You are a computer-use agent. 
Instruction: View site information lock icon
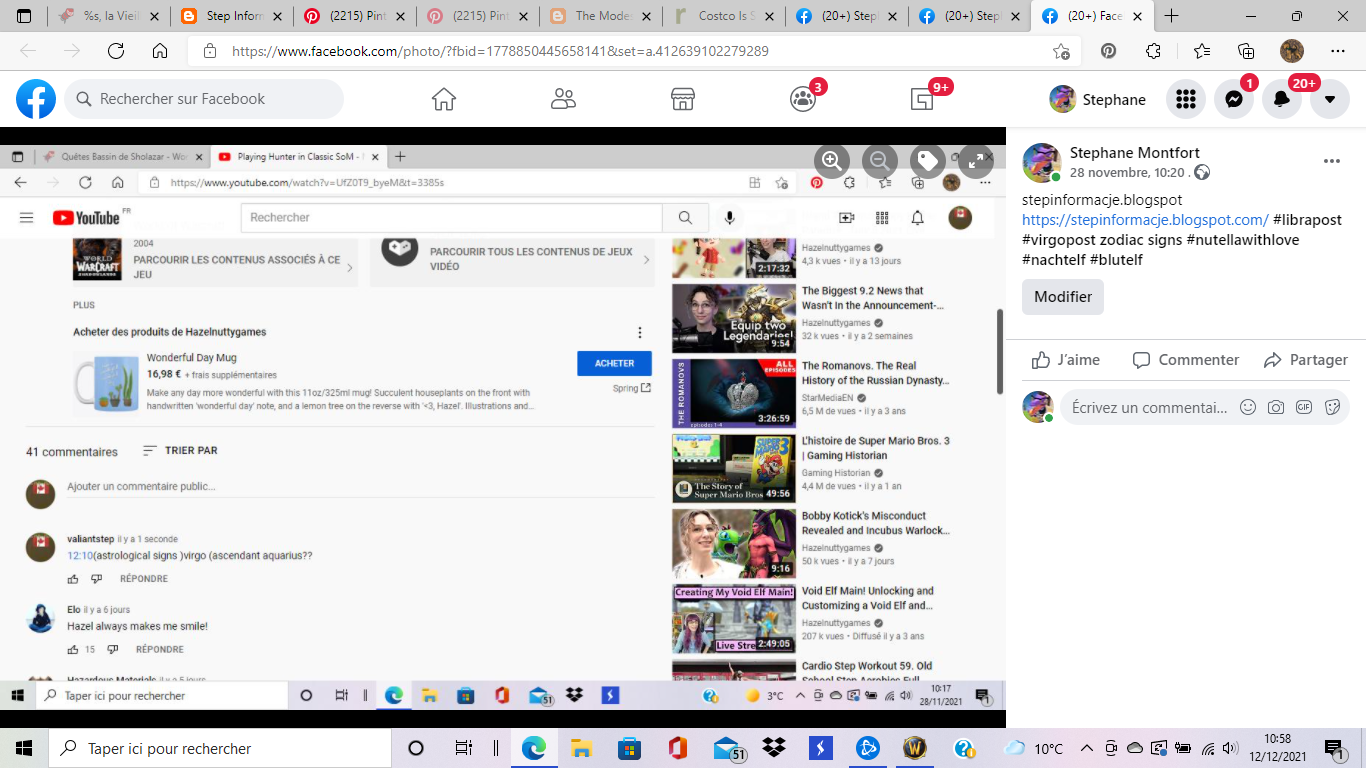point(209,51)
